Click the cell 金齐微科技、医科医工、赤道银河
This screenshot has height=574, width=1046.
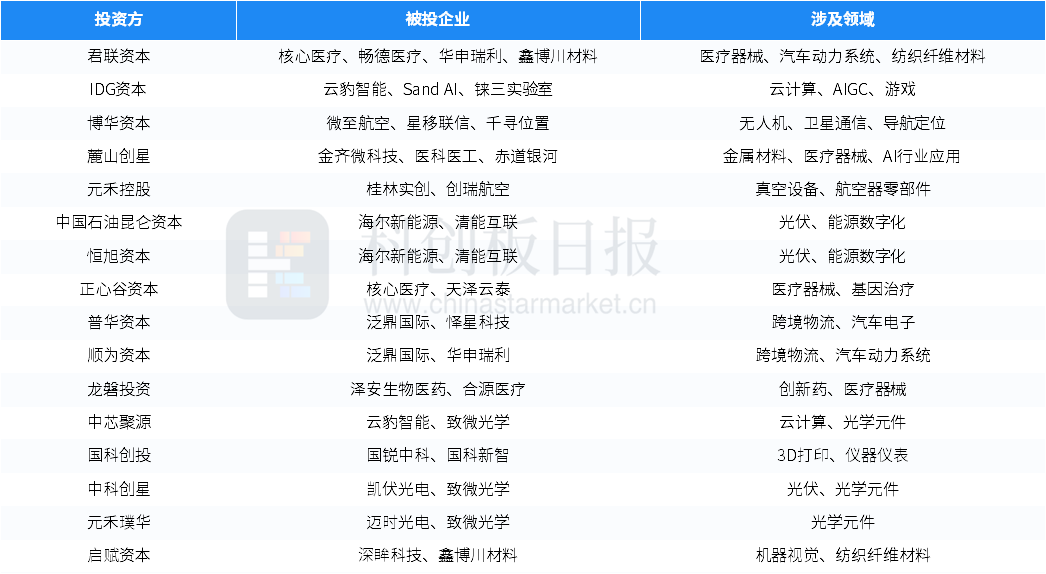[x=438, y=157]
